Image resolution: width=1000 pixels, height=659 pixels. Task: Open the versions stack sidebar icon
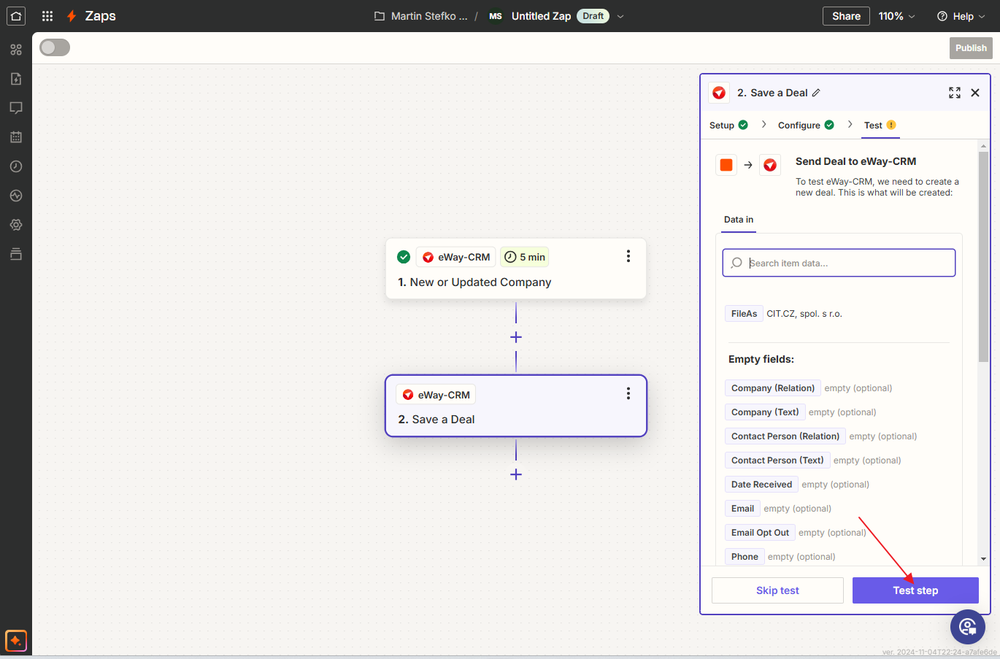click(16, 254)
